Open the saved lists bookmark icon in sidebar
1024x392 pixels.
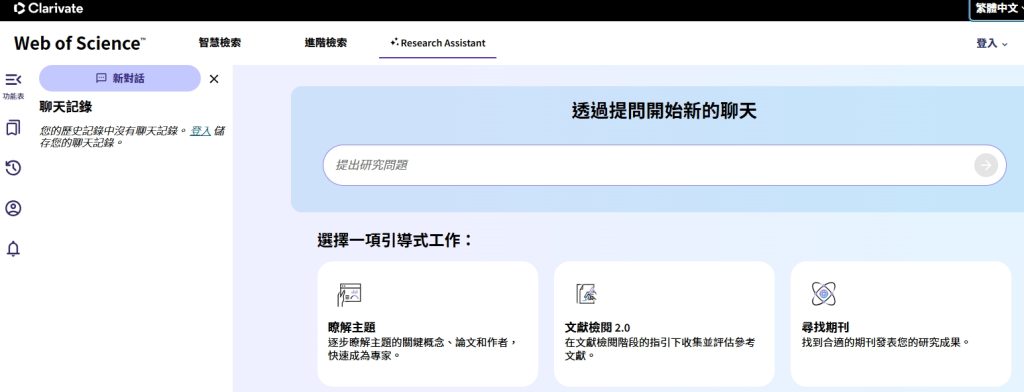click(13, 127)
